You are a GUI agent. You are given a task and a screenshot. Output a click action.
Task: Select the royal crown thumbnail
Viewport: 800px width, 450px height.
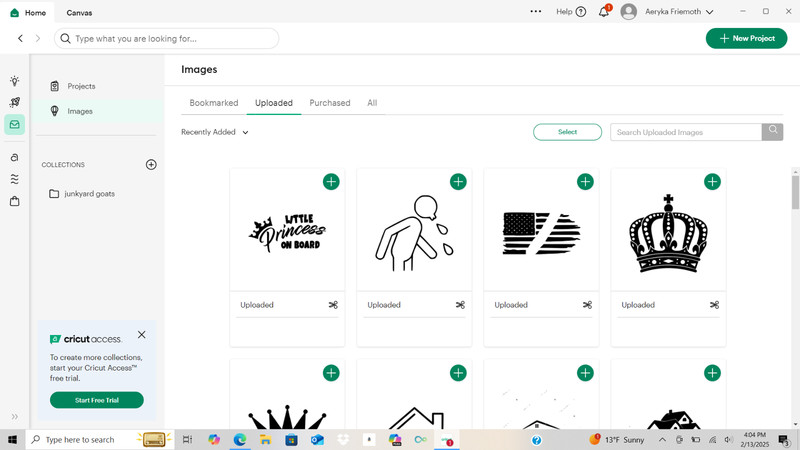coord(668,234)
